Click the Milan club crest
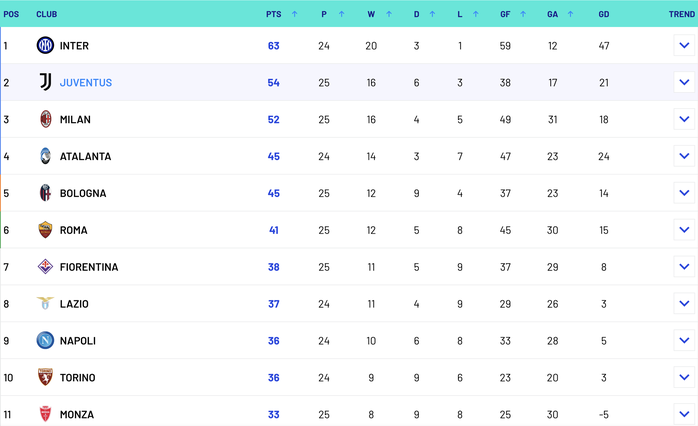 tap(45, 119)
